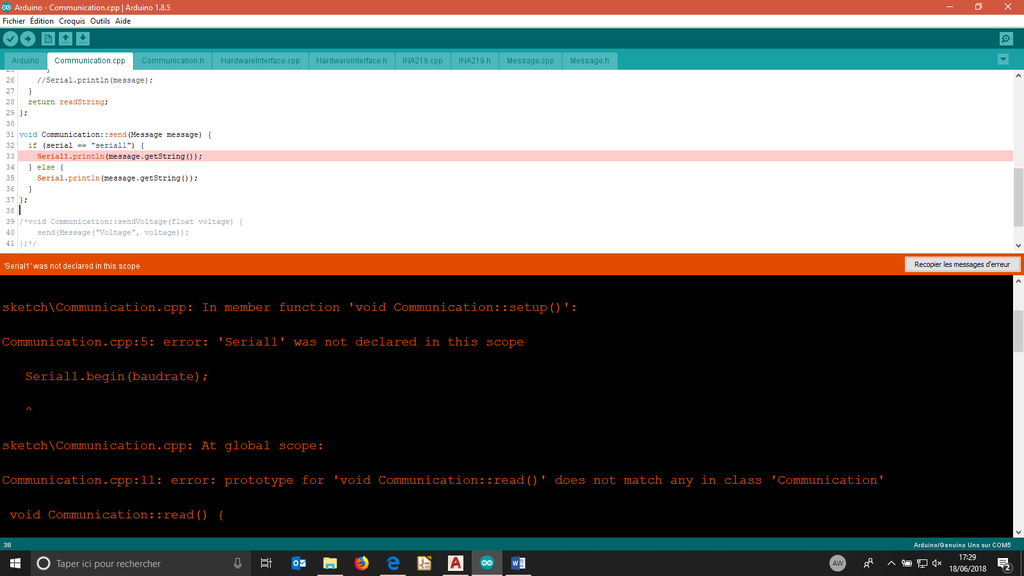Open the Windows Start menu
The height and width of the screenshot is (576, 1024).
[x=15, y=563]
